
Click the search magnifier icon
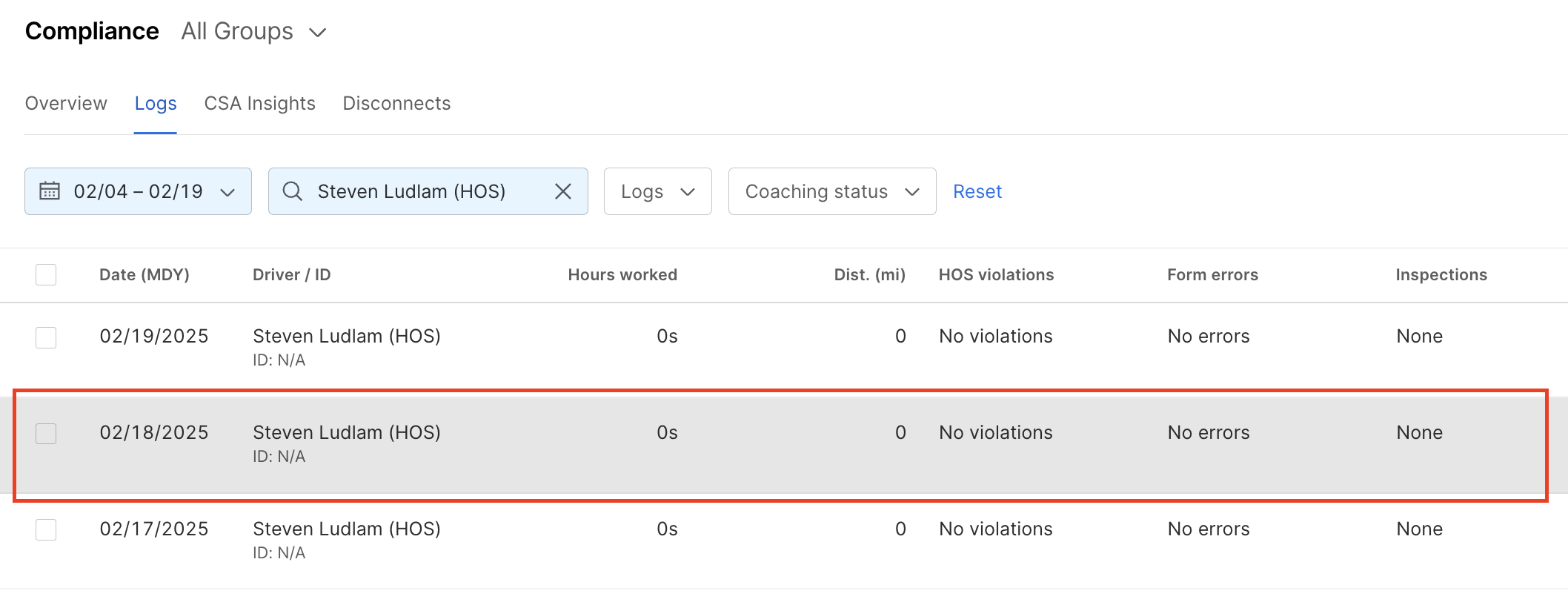pos(293,191)
